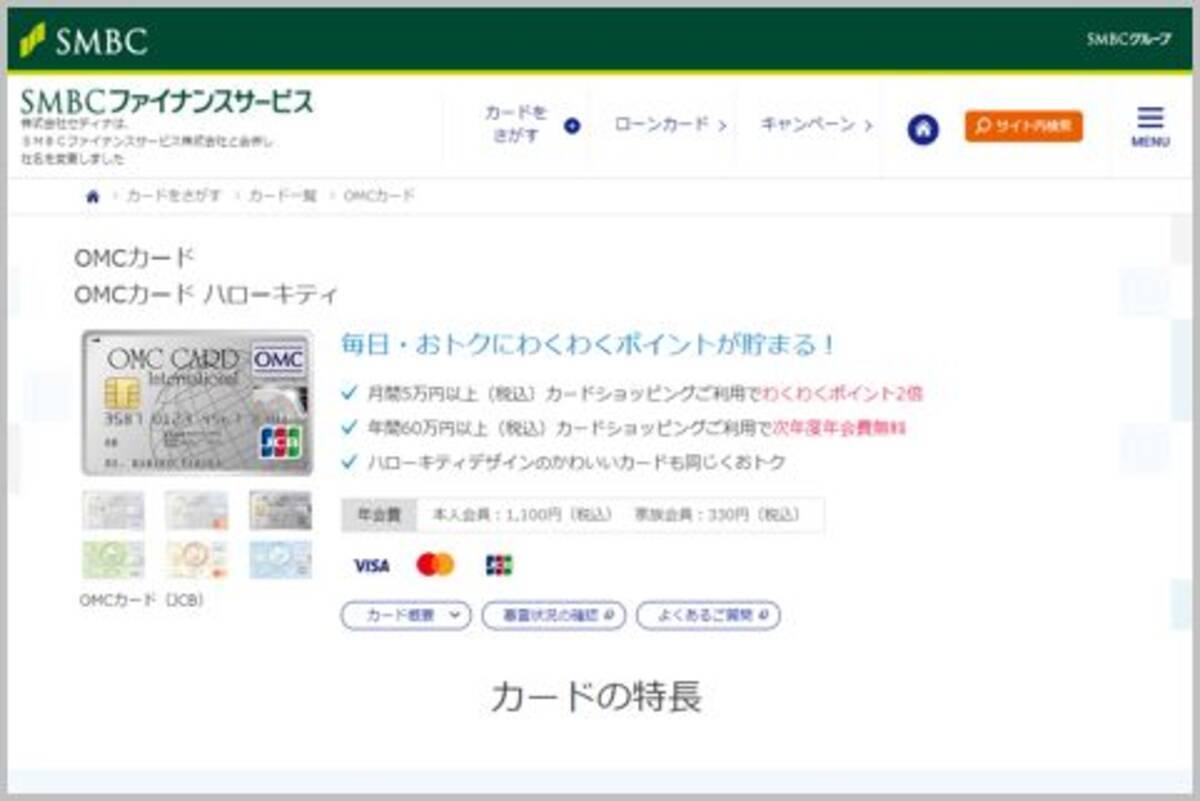1200x801 pixels.
Task: Click the カードをさがす breadcrumb link
Action: [173, 197]
